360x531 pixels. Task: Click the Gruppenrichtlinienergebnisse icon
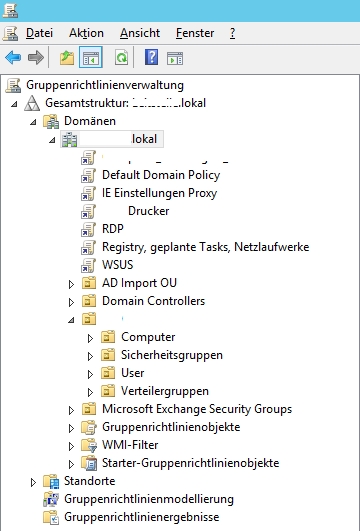tap(51, 517)
